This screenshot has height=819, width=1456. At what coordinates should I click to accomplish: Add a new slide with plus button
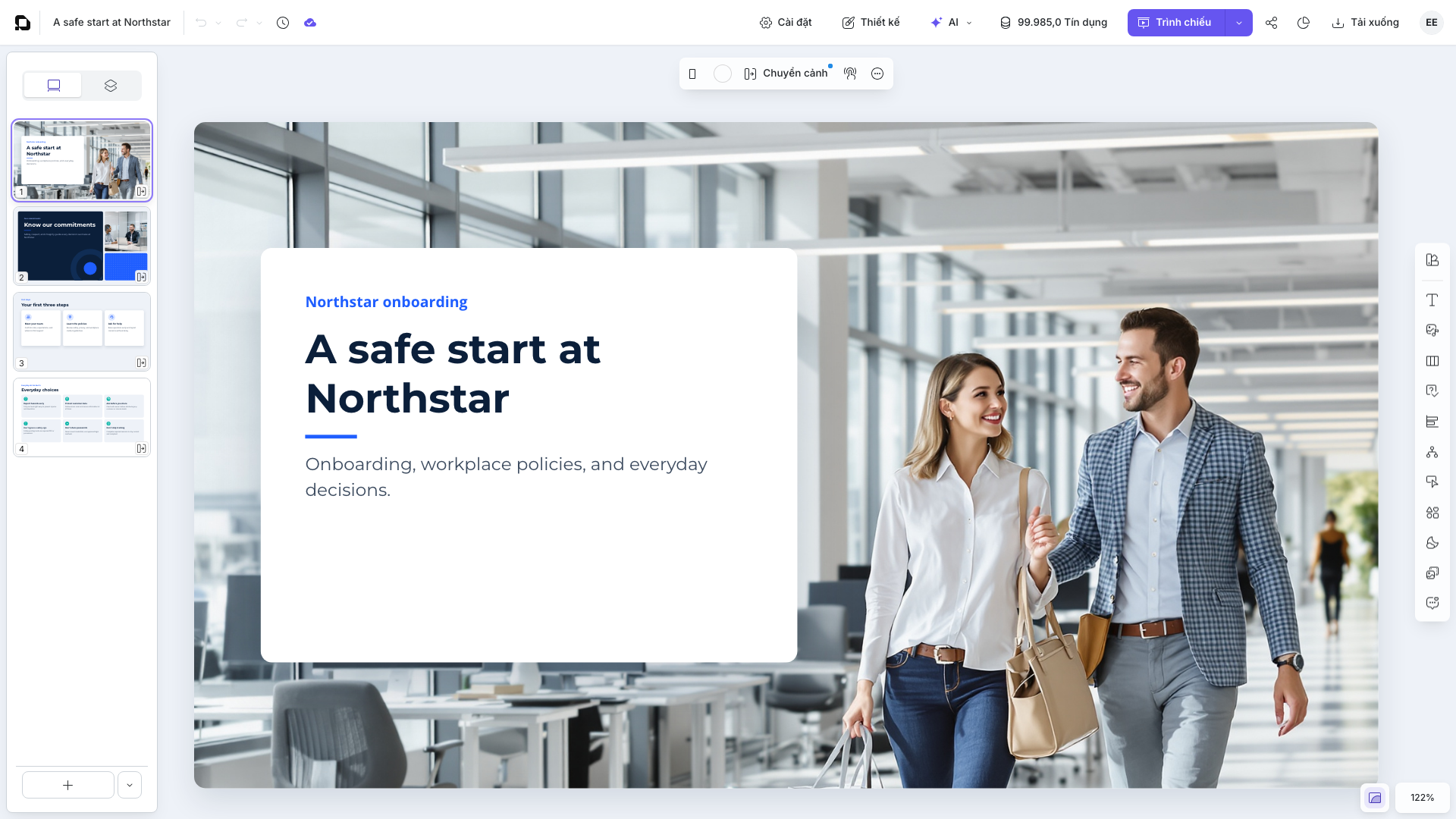point(68,785)
